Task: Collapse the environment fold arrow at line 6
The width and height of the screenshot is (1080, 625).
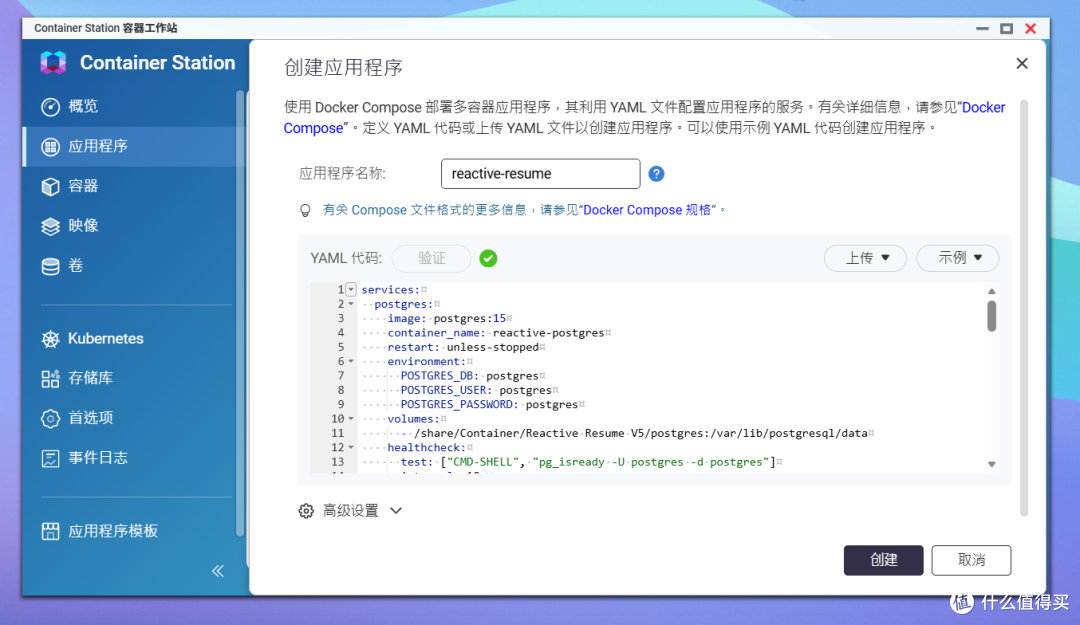Action: pos(351,361)
